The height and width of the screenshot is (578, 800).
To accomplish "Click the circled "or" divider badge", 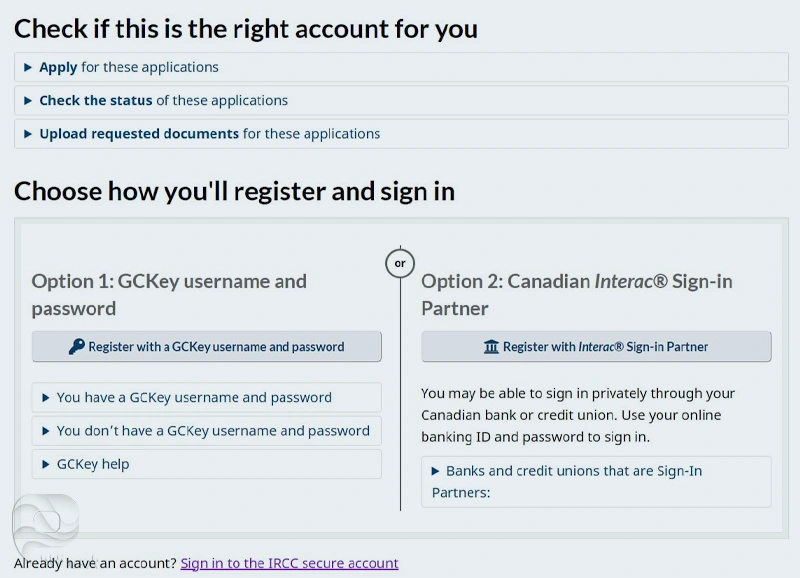I will [400, 263].
